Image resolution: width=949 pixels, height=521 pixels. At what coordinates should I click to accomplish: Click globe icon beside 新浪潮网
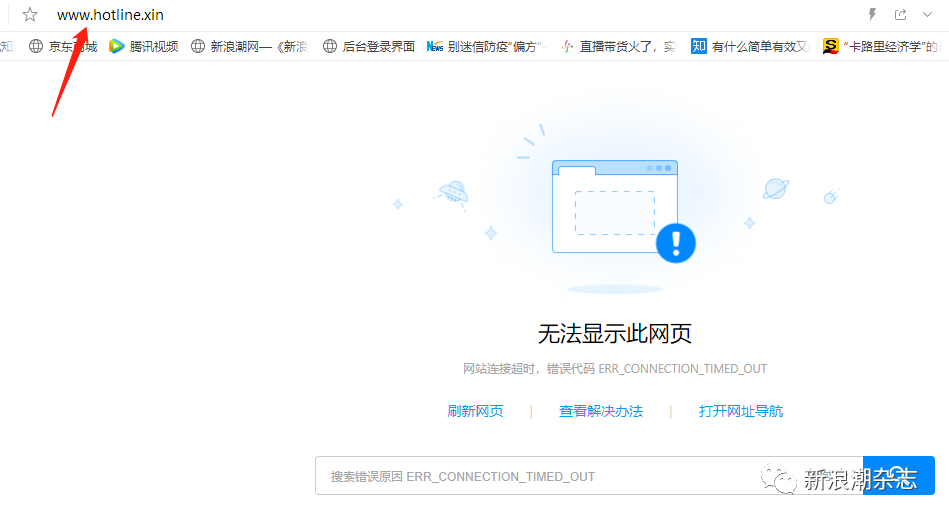[197, 46]
